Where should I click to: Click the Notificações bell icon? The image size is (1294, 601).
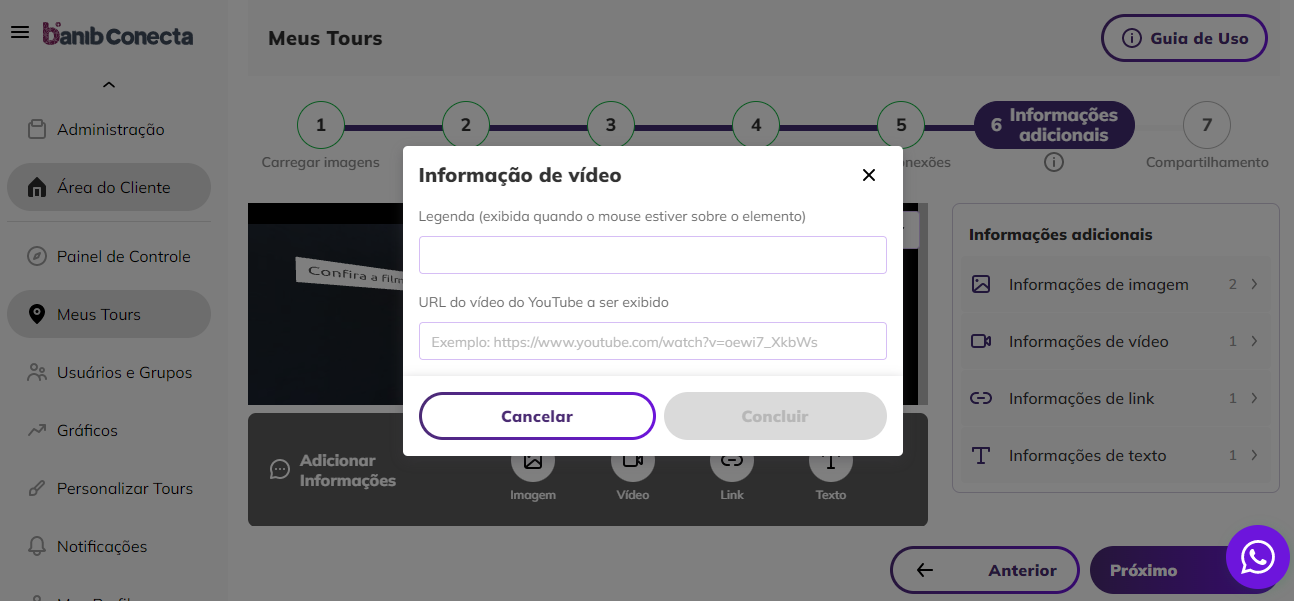pos(37,546)
